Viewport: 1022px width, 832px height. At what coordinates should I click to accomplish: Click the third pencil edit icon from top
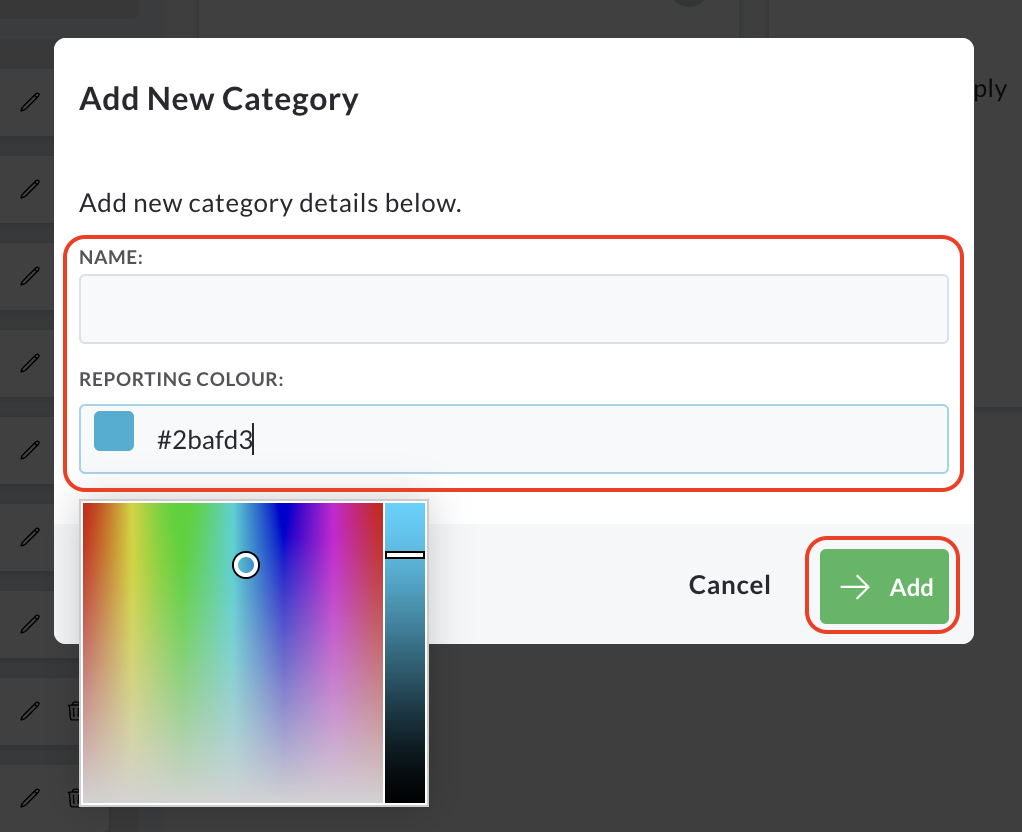click(30, 276)
